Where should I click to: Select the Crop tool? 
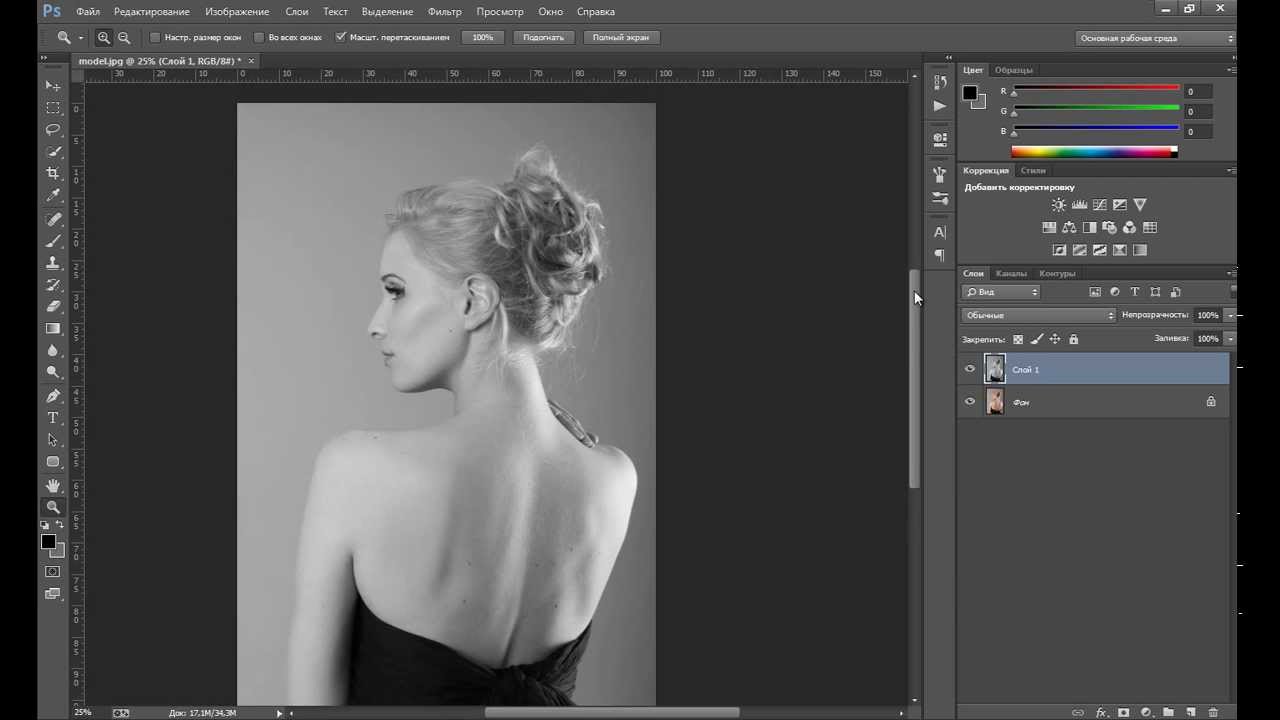click(53, 174)
